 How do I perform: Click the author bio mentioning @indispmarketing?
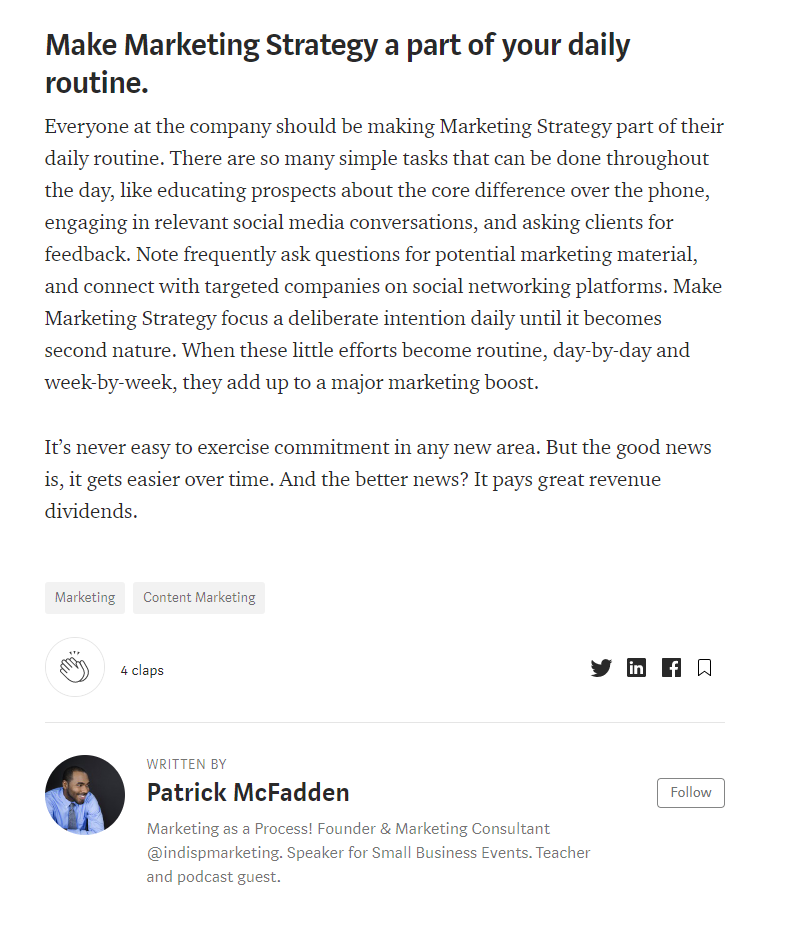pos(368,852)
